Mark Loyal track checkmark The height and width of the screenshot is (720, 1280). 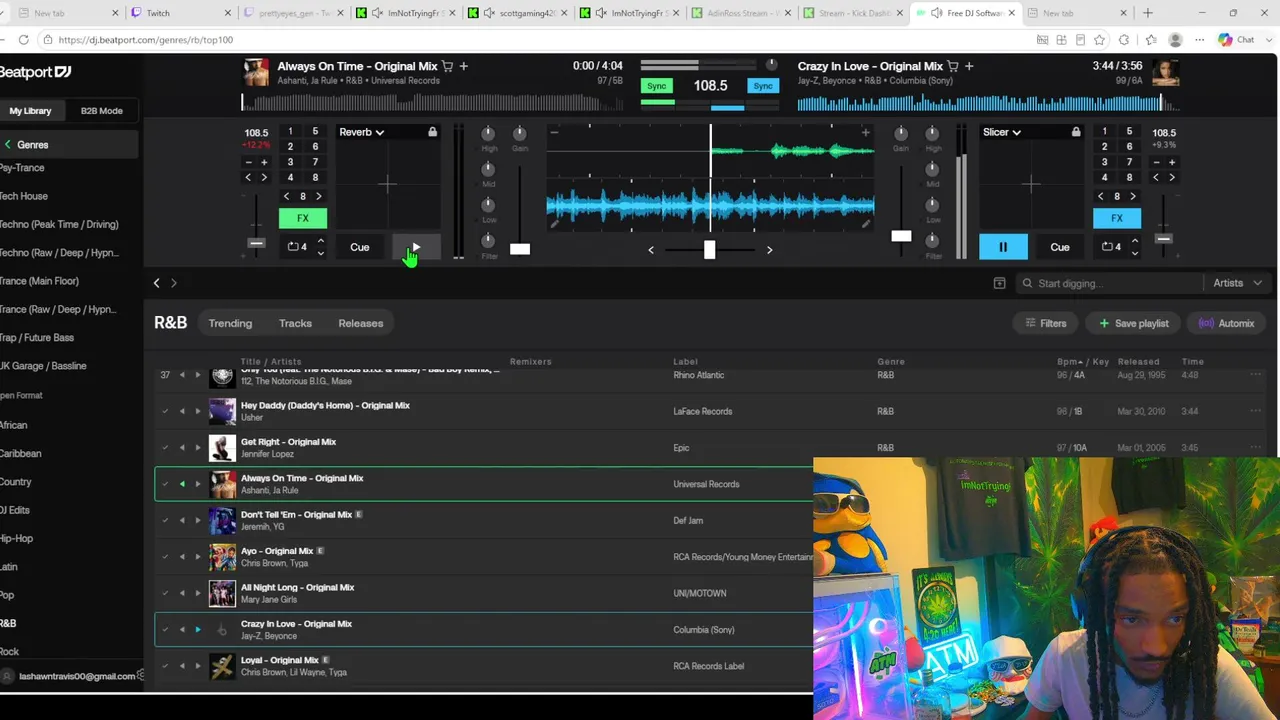coord(165,666)
